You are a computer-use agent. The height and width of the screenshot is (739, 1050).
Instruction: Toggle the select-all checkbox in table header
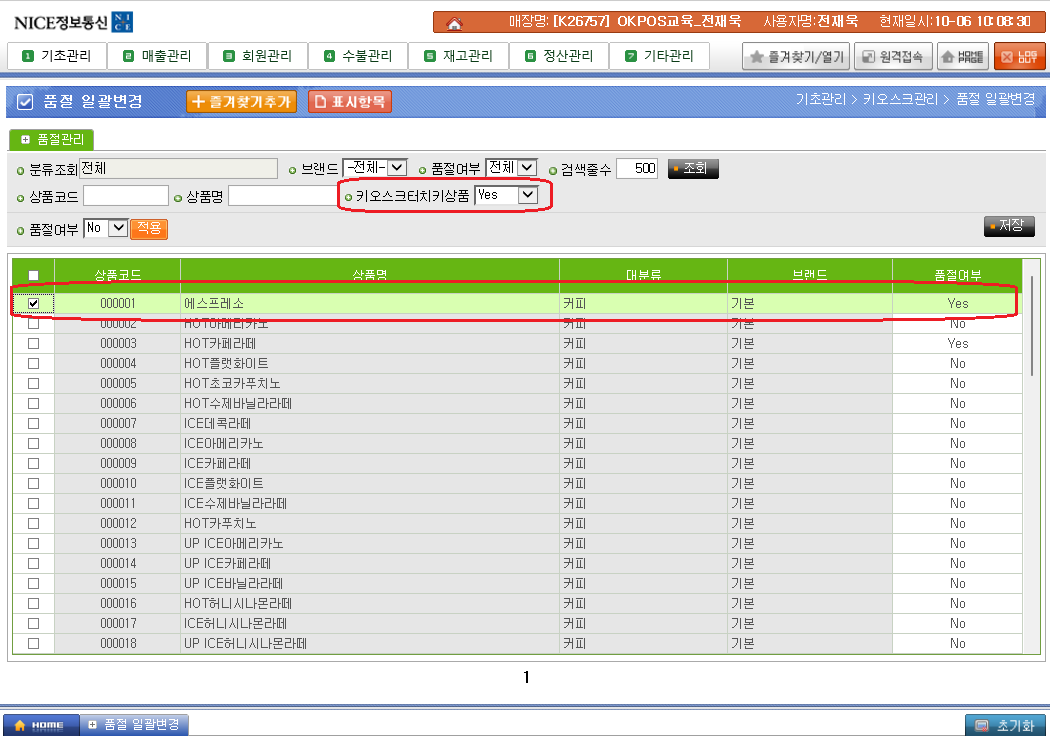coord(33,275)
